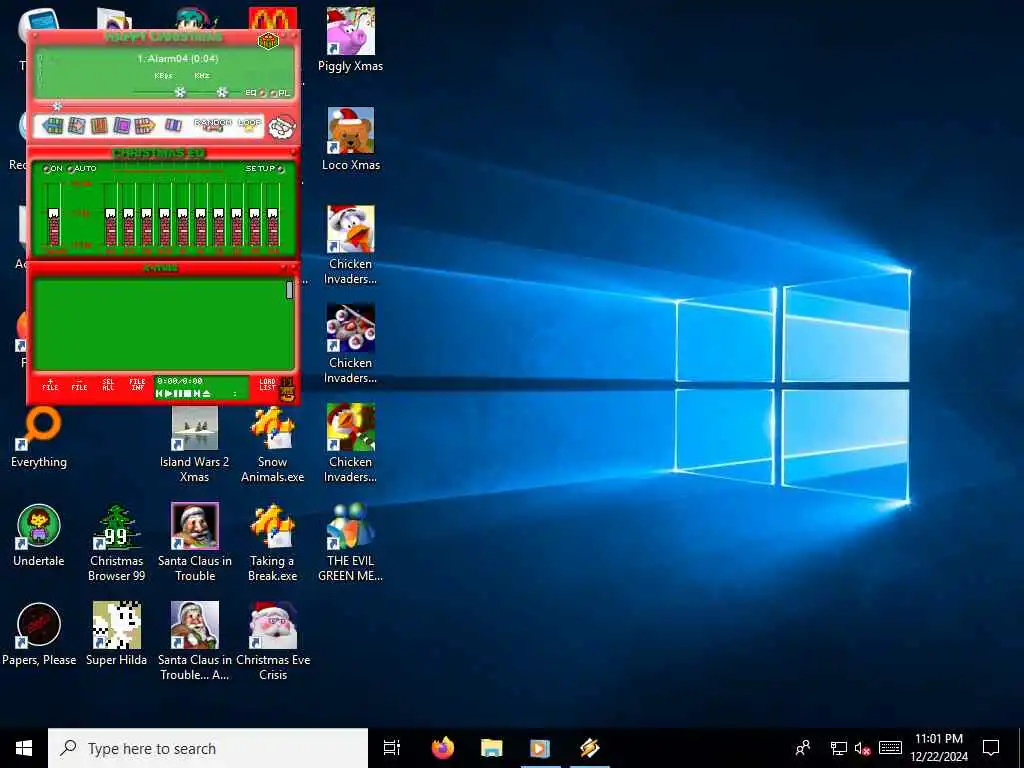
Task: Enable AUTO equalizer mode
Action: (82, 168)
